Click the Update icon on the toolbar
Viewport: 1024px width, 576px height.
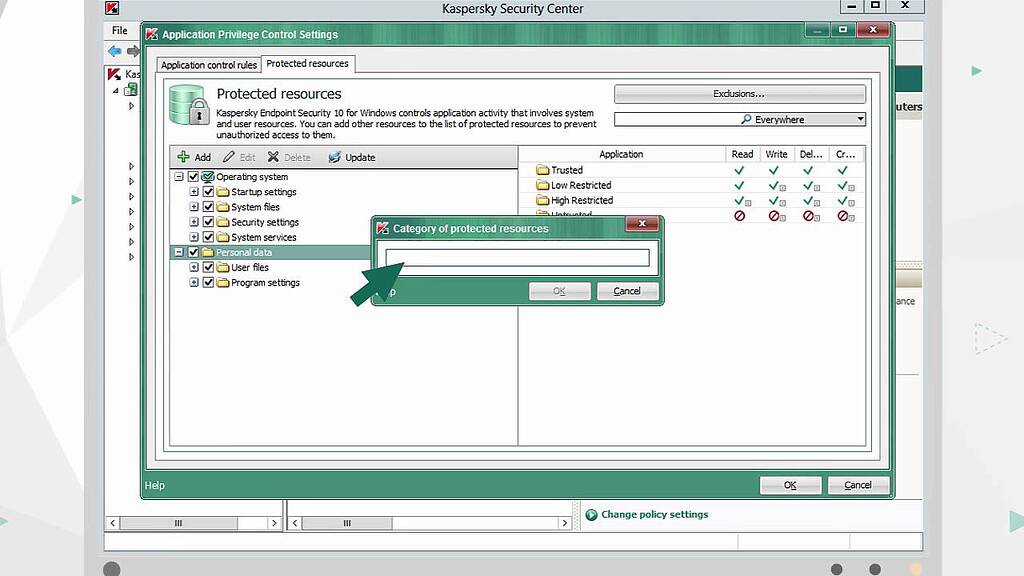pyautogui.click(x=334, y=157)
